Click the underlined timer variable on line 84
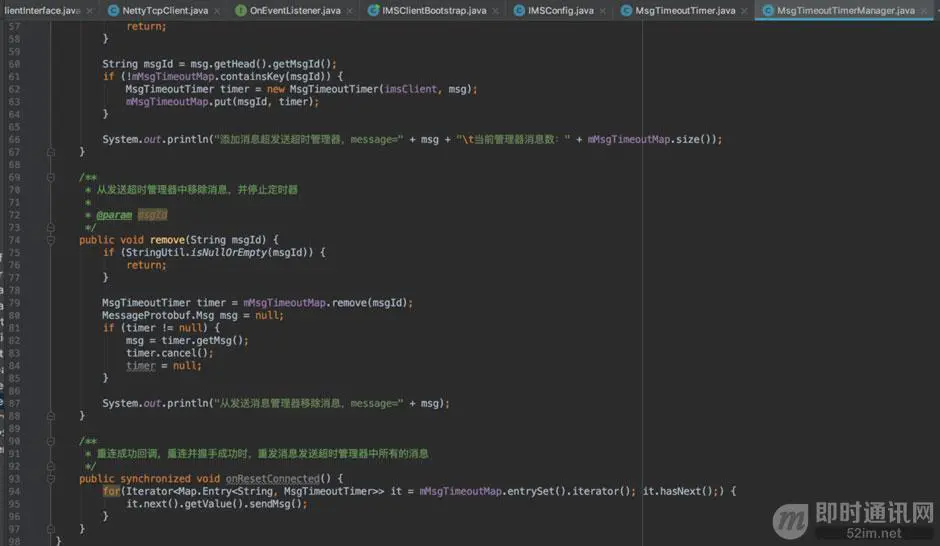This screenshot has height=546, width=940. [140, 366]
